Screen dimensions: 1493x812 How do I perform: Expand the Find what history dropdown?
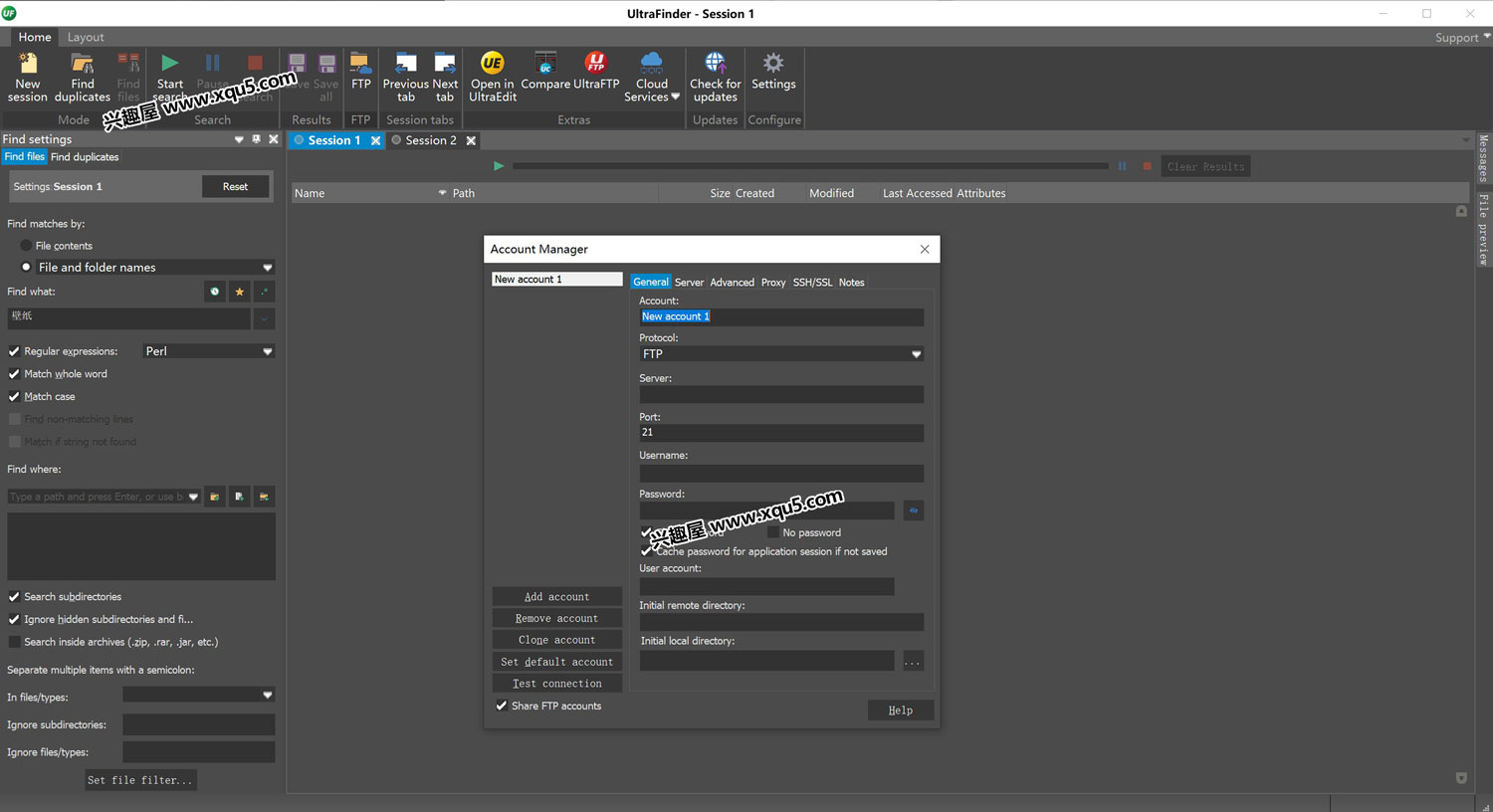(264, 318)
